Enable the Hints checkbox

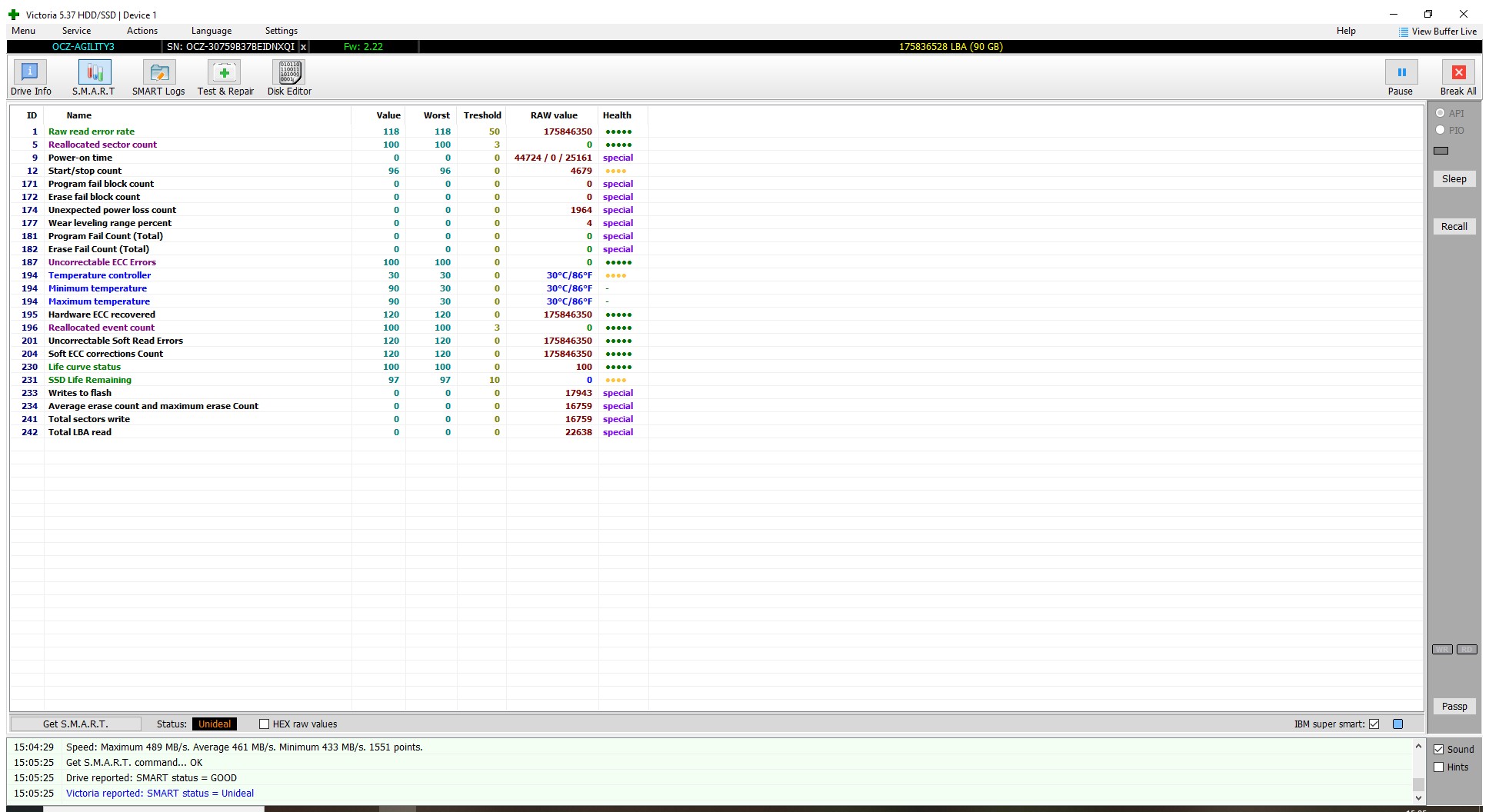click(1439, 767)
